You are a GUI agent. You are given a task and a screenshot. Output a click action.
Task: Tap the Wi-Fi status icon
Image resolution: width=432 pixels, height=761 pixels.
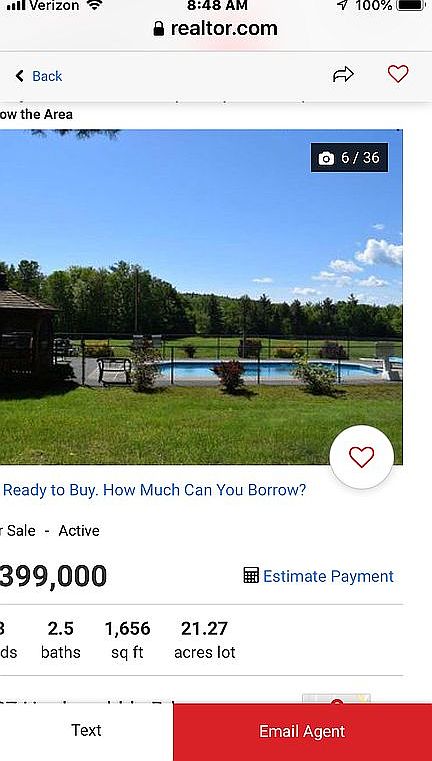coord(94,5)
